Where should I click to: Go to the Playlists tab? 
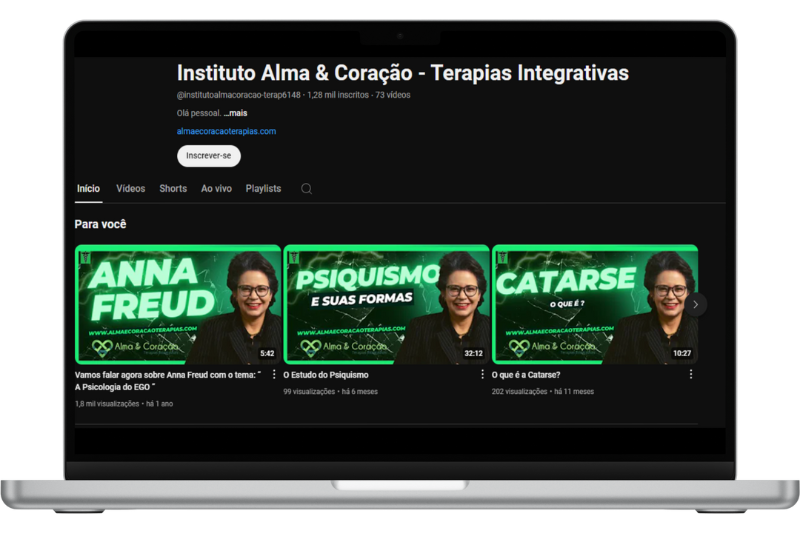pos(263,189)
